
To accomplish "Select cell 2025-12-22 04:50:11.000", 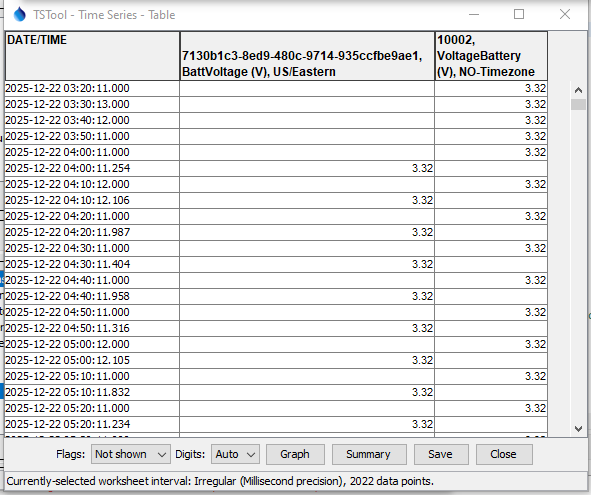I will [92, 313].
